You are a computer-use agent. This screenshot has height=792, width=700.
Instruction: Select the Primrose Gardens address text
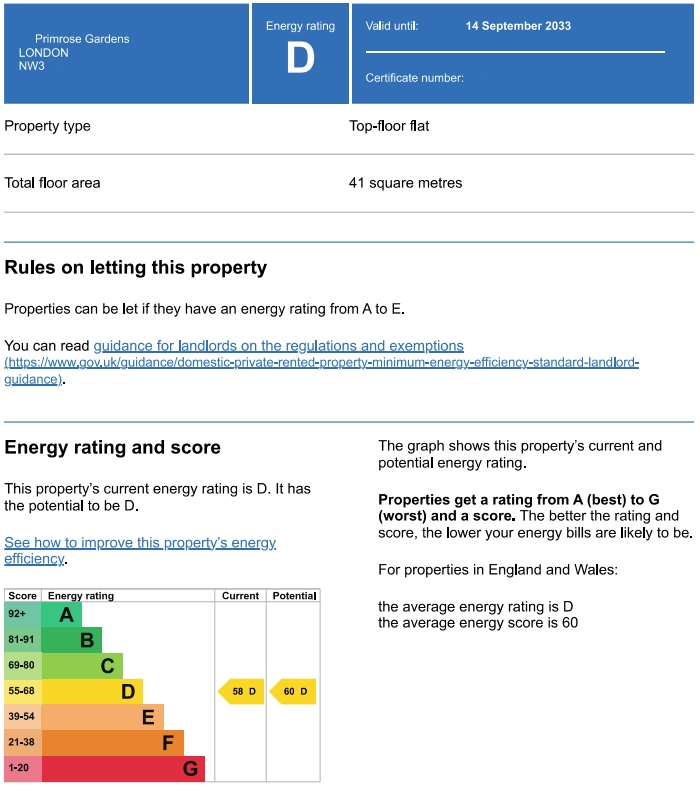click(82, 39)
